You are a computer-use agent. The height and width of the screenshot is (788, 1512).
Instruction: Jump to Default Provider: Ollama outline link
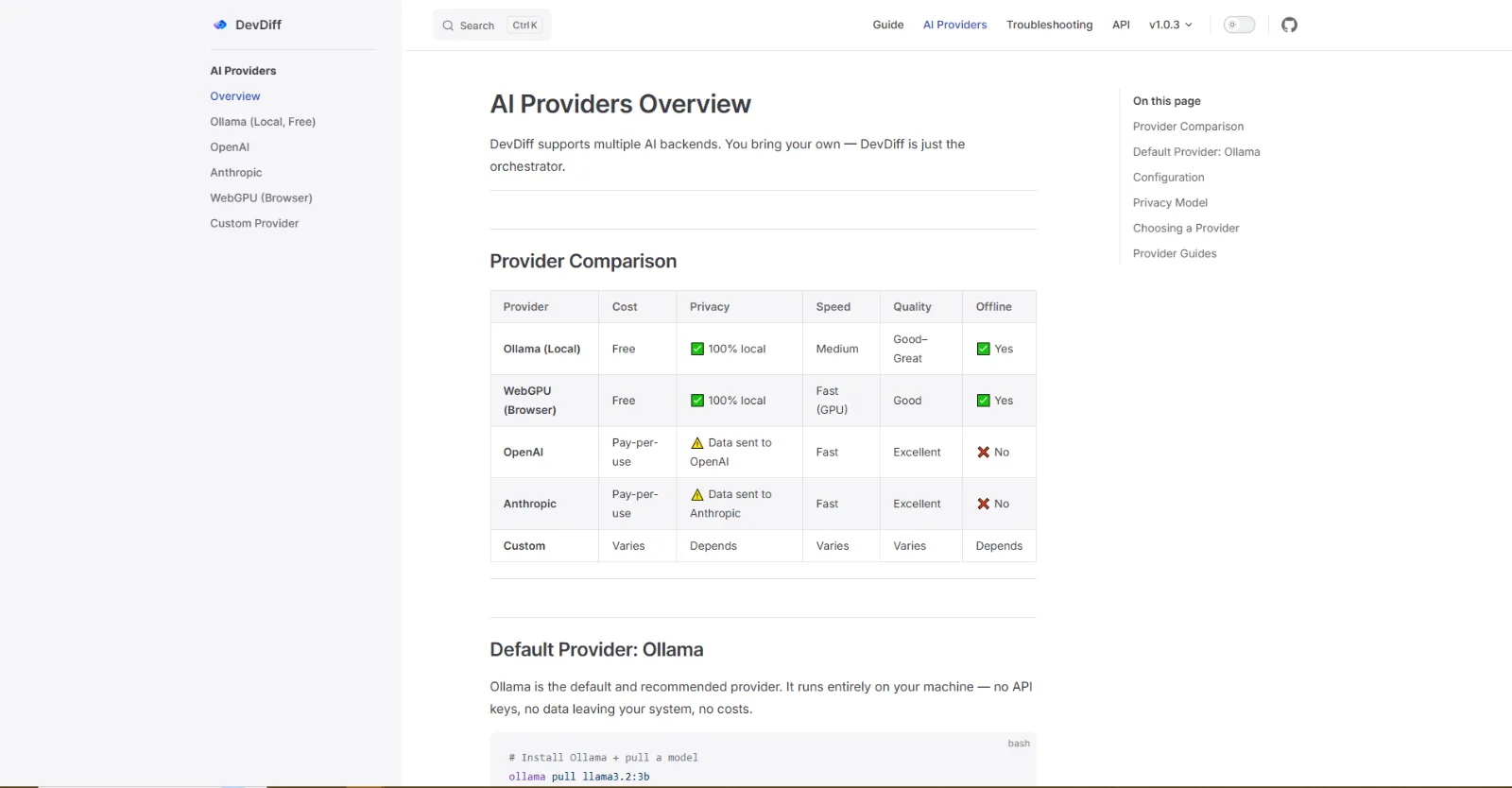tap(1196, 152)
